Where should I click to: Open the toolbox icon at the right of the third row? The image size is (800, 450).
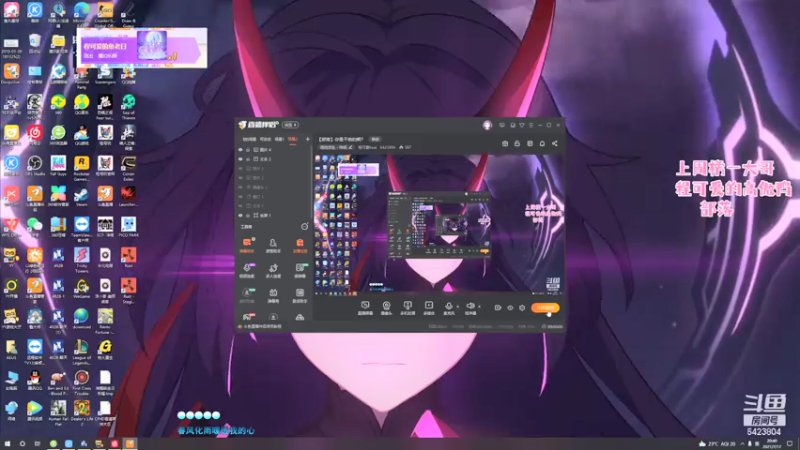point(300,294)
